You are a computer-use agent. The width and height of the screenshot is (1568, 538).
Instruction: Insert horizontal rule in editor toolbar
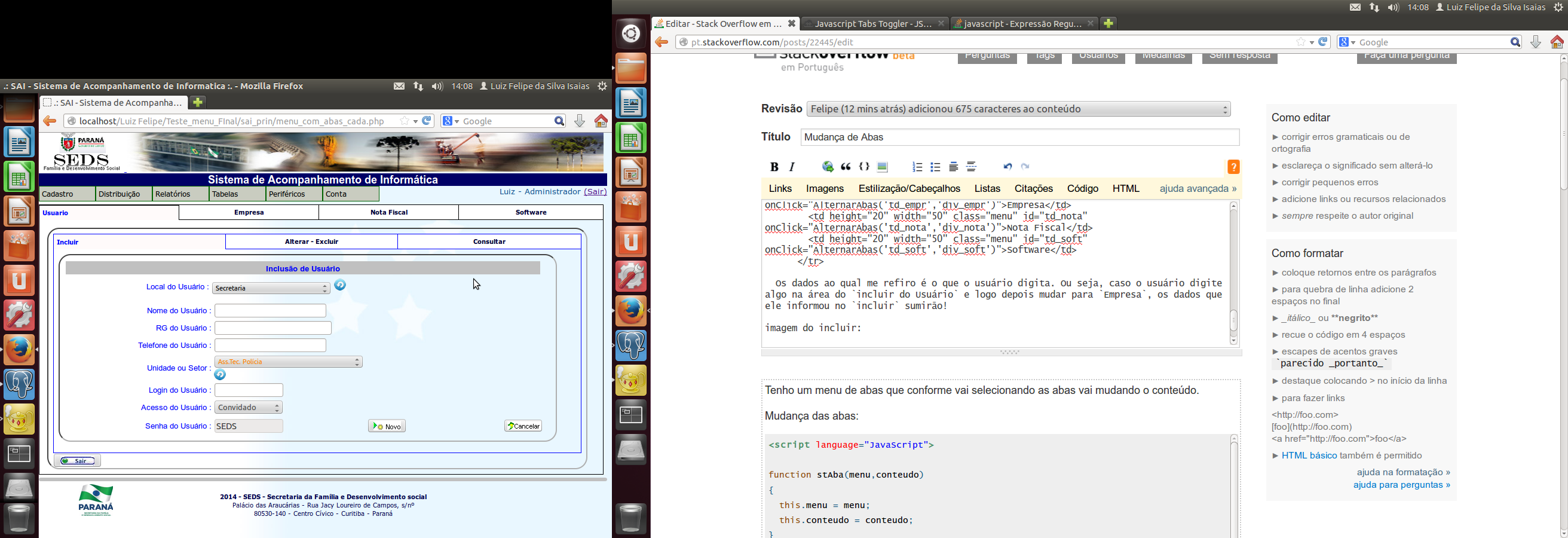click(x=972, y=167)
